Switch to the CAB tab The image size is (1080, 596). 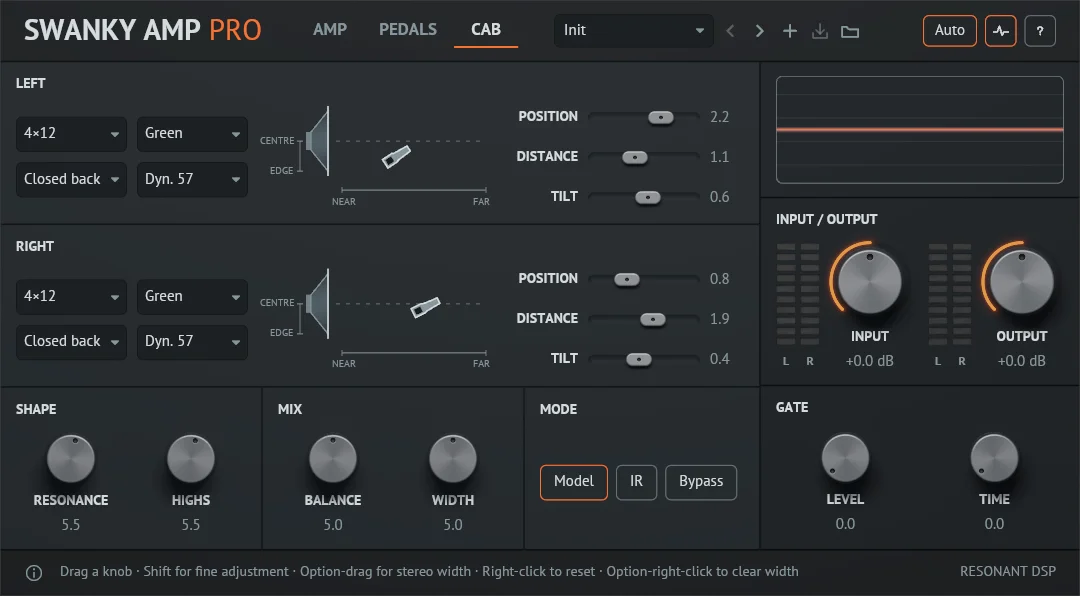pos(486,30)
